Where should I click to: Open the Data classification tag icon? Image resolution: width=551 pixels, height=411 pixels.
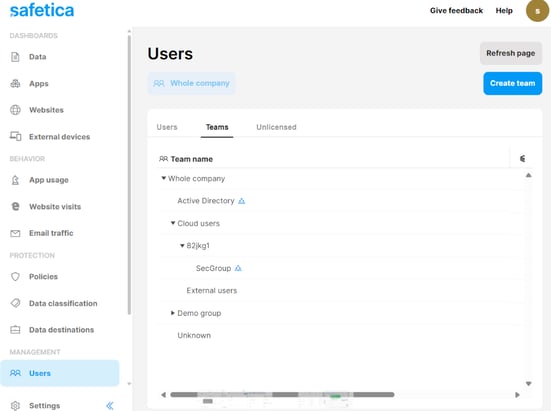point(15,303)
